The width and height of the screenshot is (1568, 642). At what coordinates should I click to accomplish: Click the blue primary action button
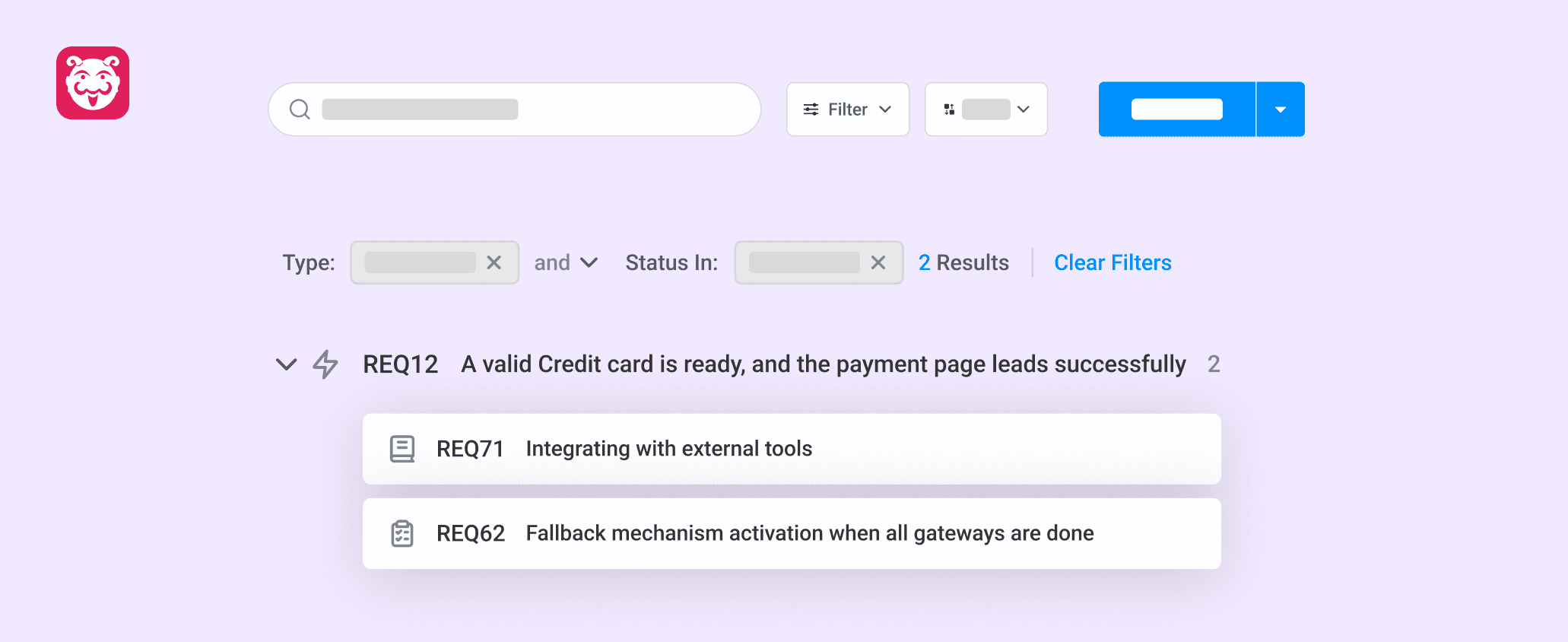click(x=1176, y=110)
